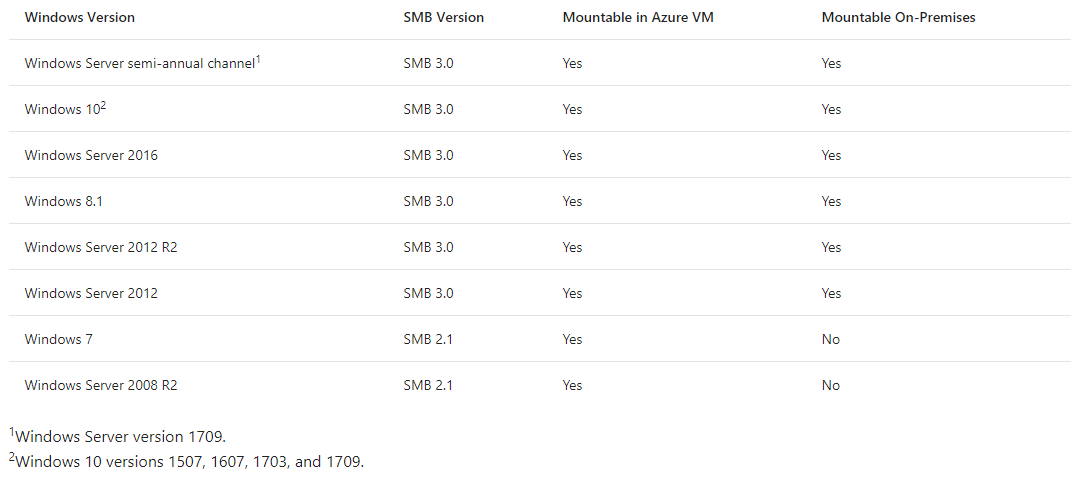This screenshot has width=1078, height=478.
Task: Click the Mountable On-Premises column header
Action: click(x=898, y=18)
